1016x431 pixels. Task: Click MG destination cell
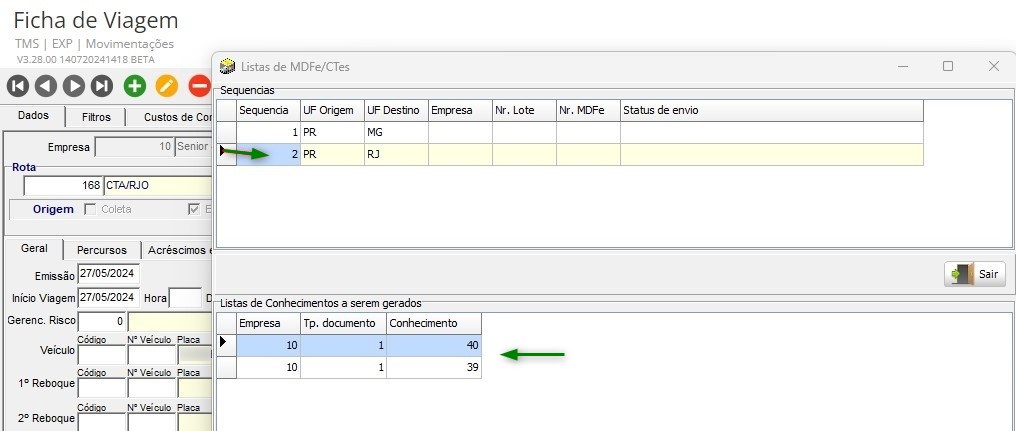[x=397, y=132]
